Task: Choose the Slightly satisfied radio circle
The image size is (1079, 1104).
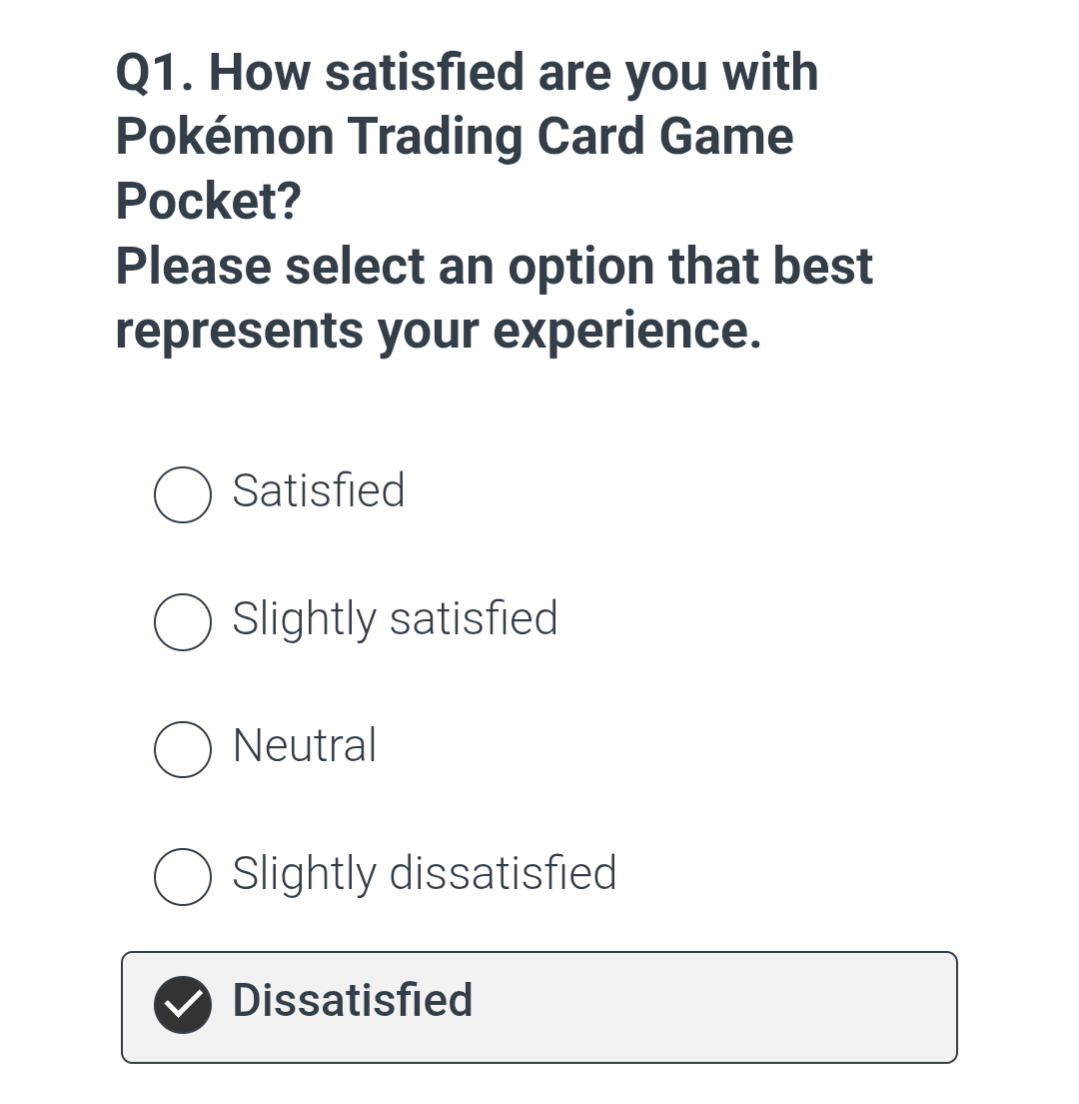Action: 182,622
